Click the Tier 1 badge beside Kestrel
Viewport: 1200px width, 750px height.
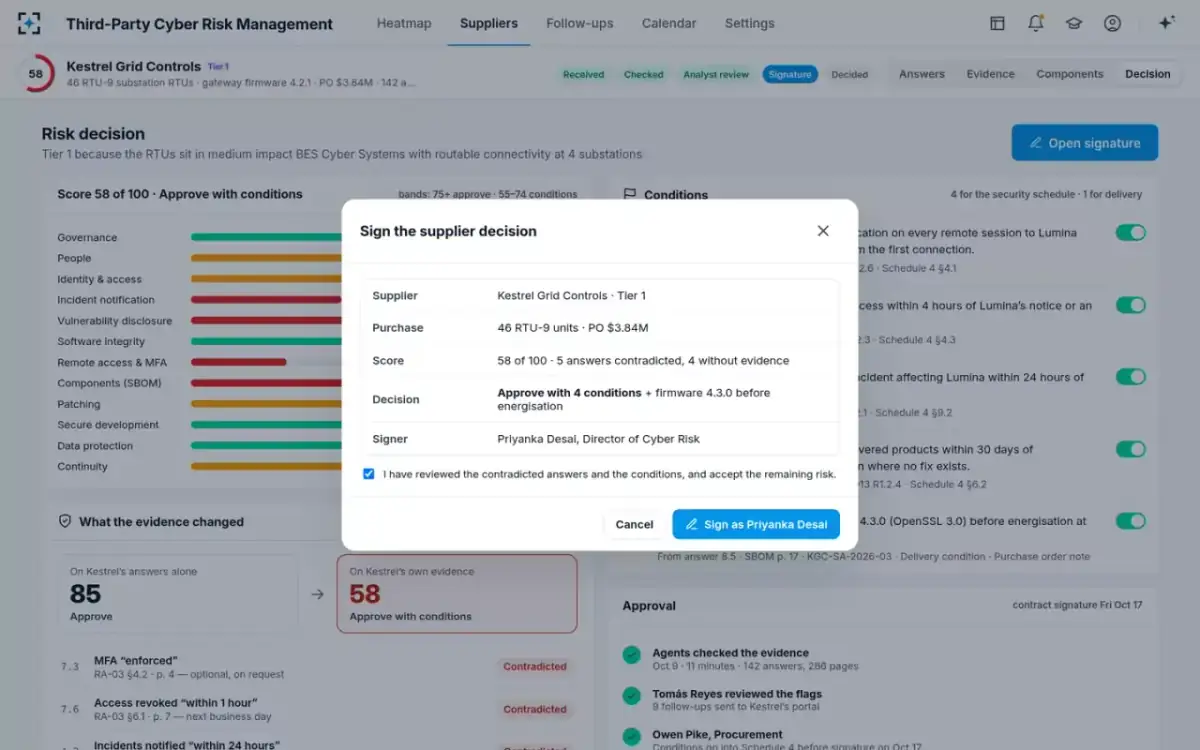coord(218,67)
